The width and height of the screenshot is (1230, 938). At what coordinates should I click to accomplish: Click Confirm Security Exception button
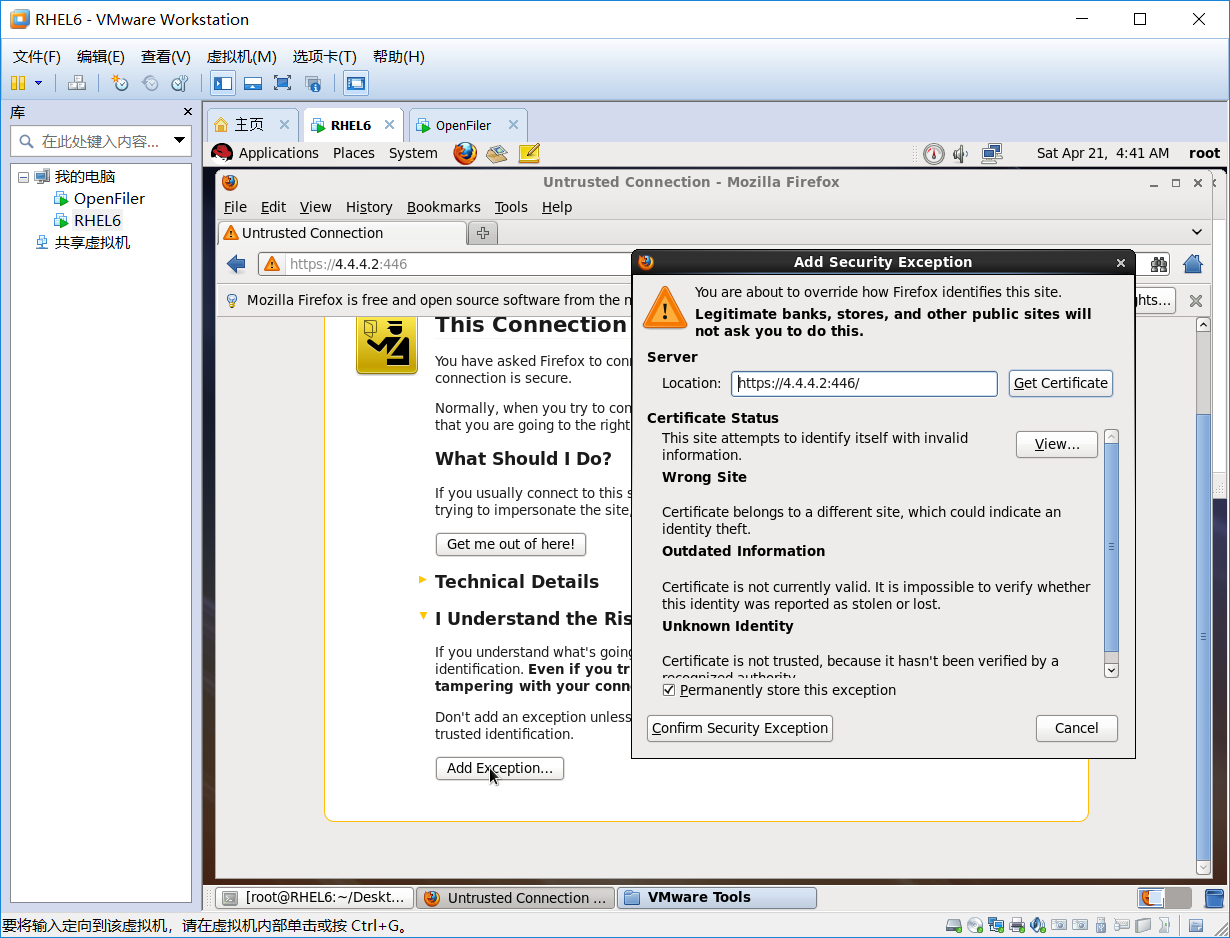coord(740,728)
